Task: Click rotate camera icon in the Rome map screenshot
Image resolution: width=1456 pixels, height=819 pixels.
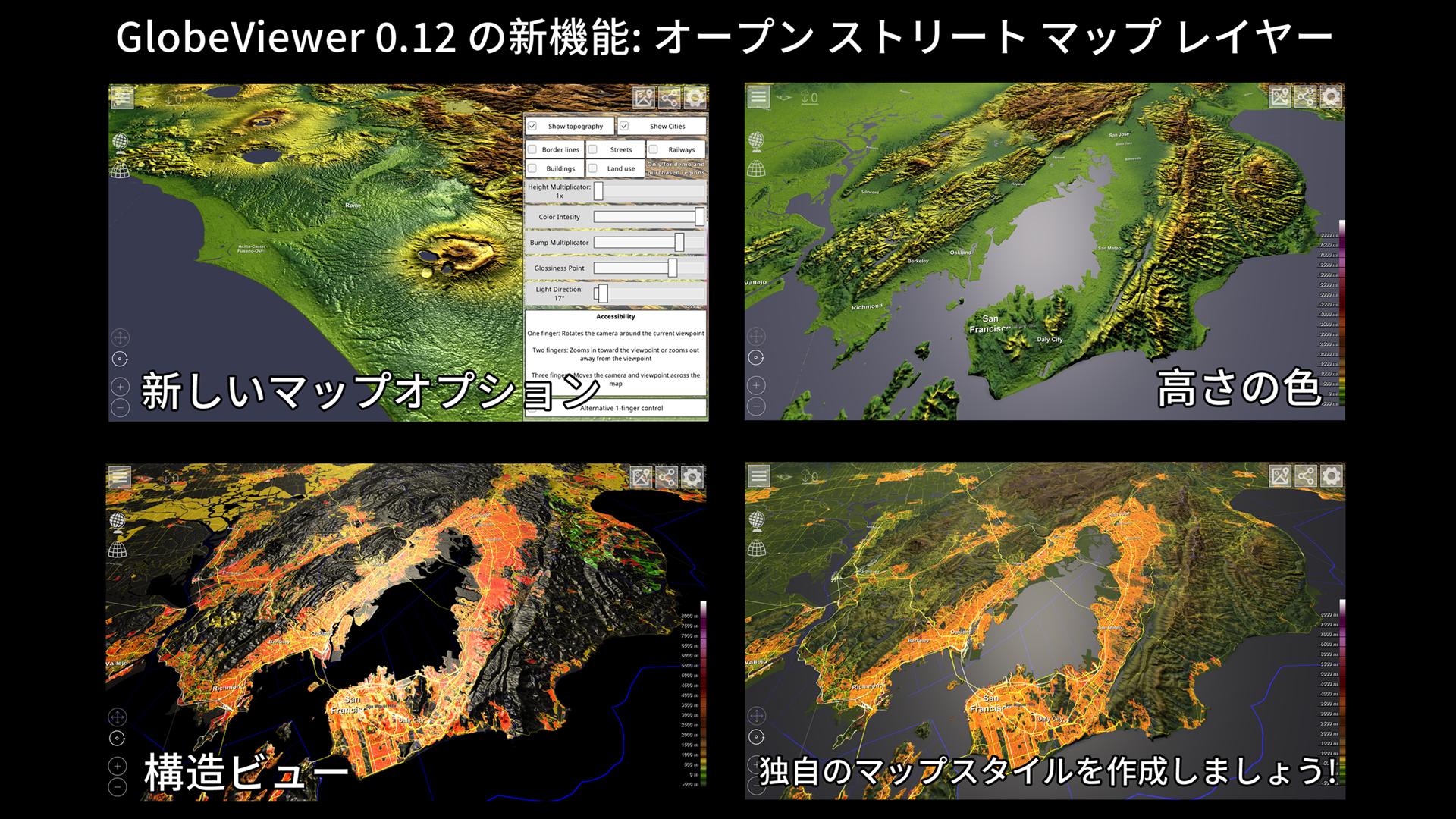Action: 120,359
